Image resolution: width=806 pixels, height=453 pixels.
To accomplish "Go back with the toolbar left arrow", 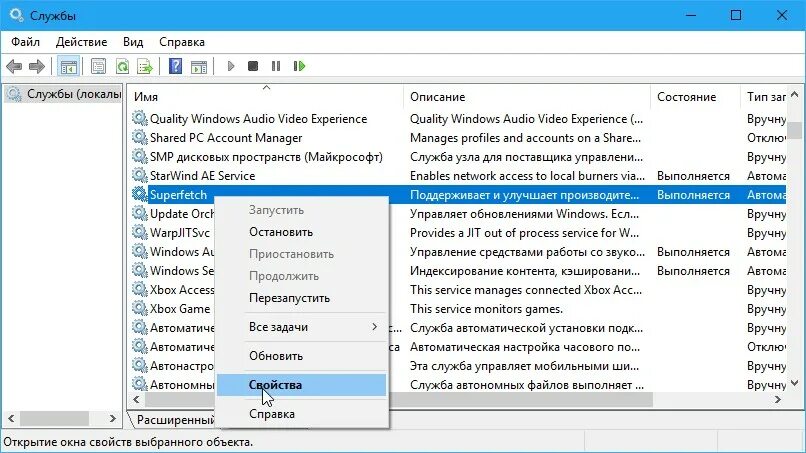I will (x=14, y=66).
